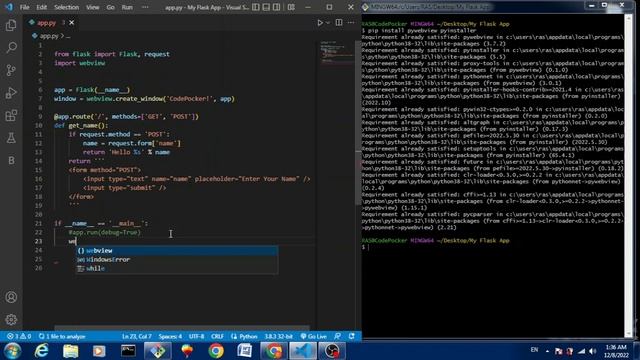The height and width of the screenshot is (360, 640).
Task: Open the Selection menu
Action: [x=66, y=7]
